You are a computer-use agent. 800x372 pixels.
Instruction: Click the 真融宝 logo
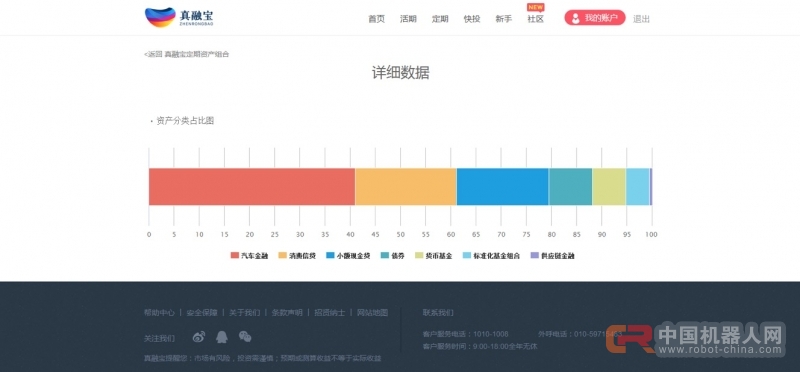click(179, 17)
